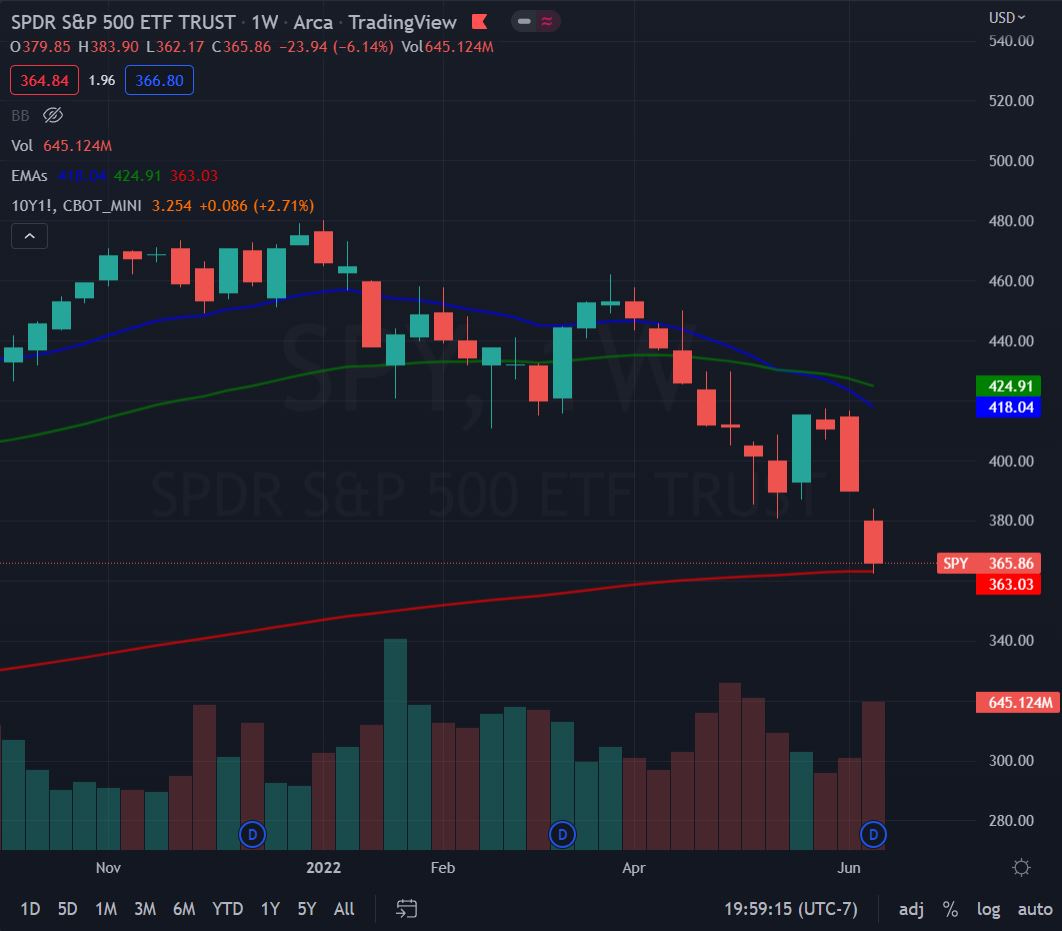Click the 480.00 price axis label

click(x=1011, y=221)
